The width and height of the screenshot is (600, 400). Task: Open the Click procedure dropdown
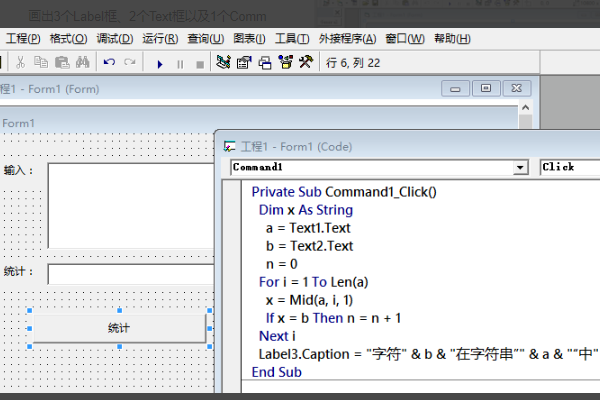[570, 168]
